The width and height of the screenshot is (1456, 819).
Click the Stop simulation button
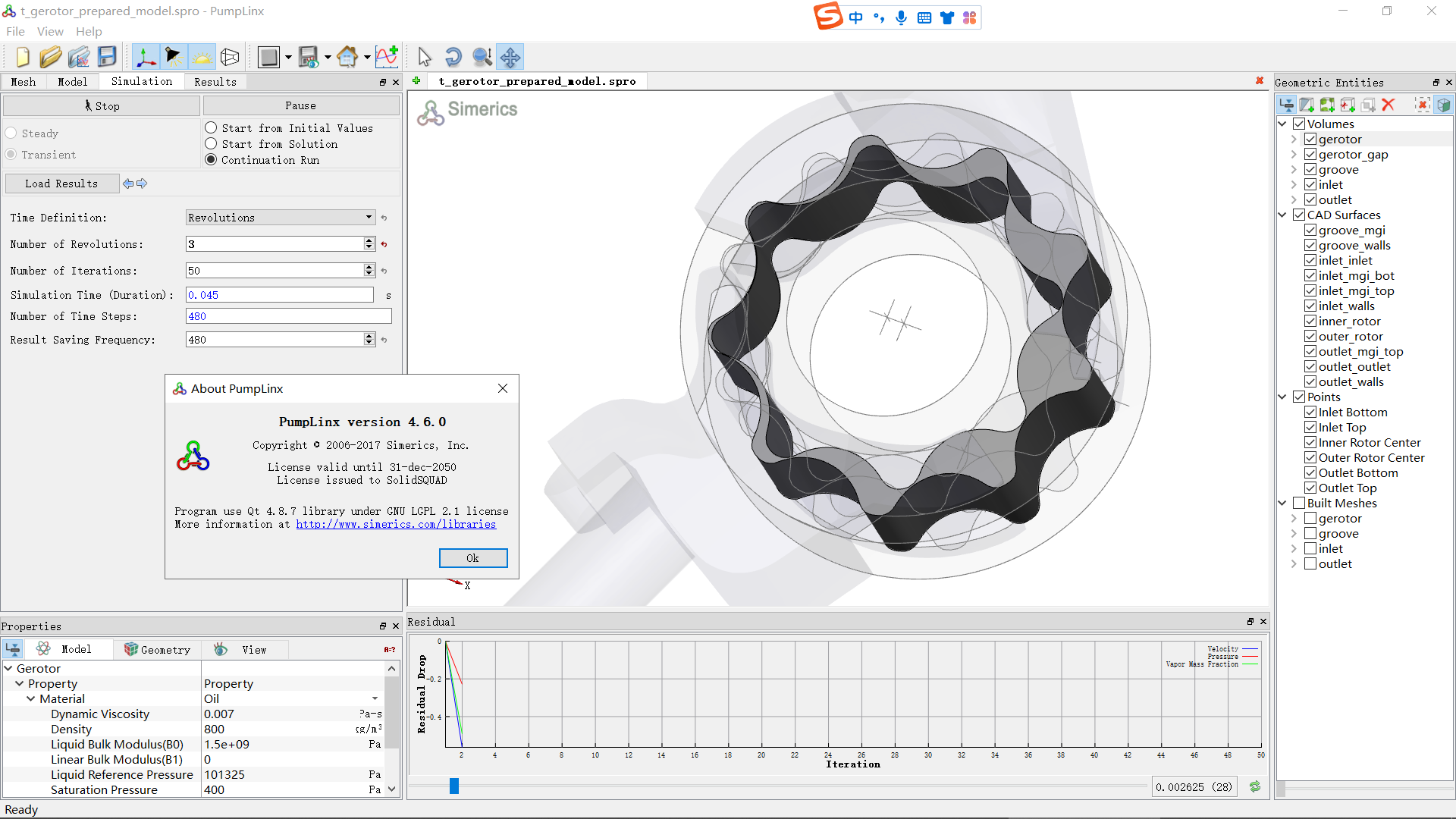pos(102,105)
